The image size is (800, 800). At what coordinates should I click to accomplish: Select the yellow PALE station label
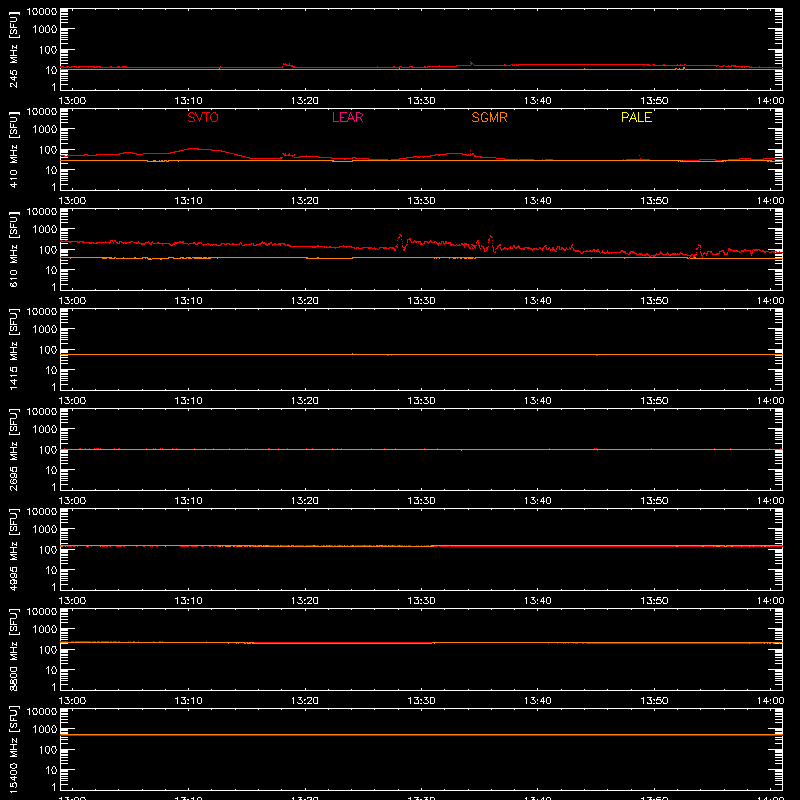click(x=636, y=117)
